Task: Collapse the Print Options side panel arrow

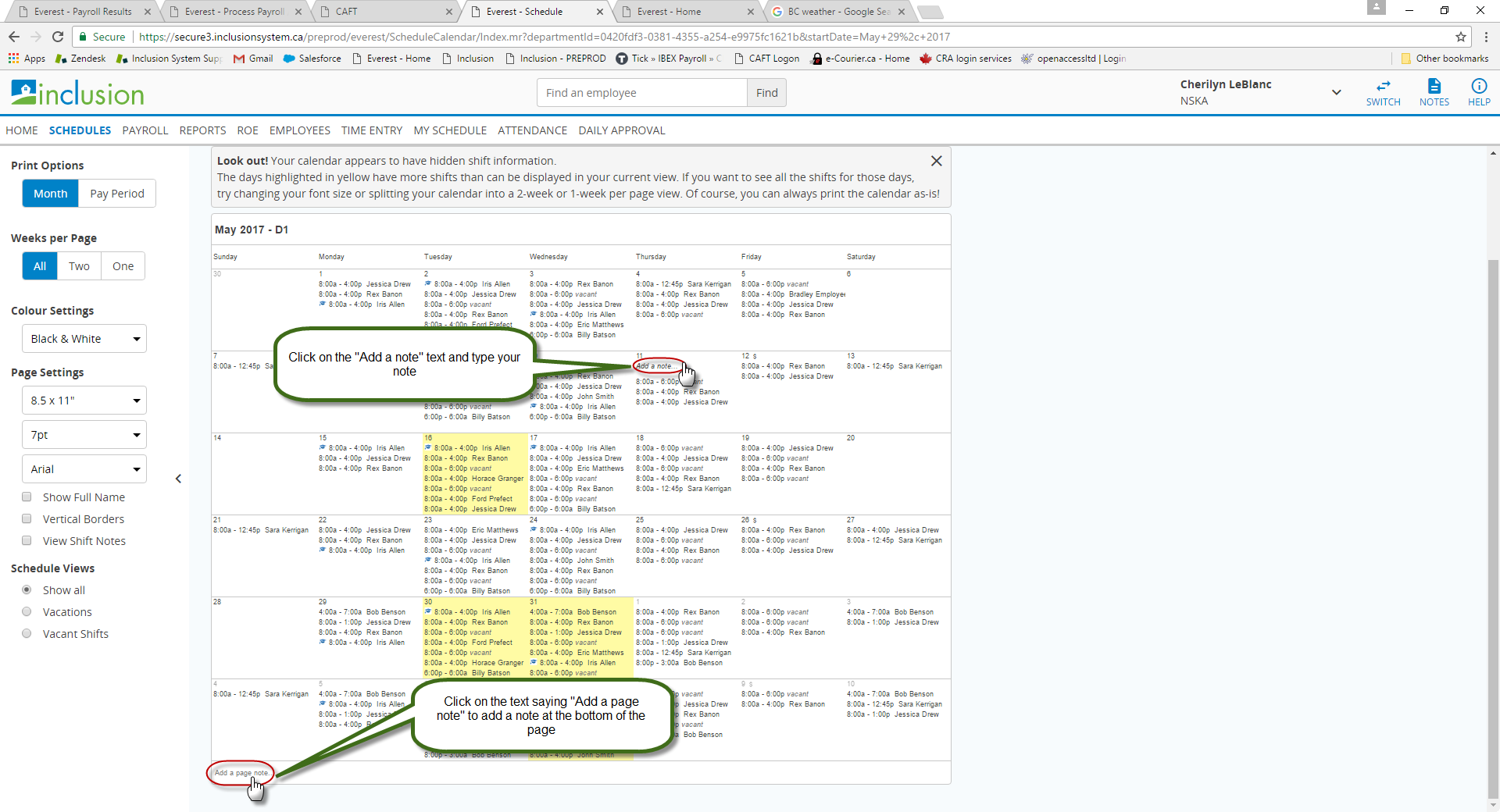Action: (178, 479)
